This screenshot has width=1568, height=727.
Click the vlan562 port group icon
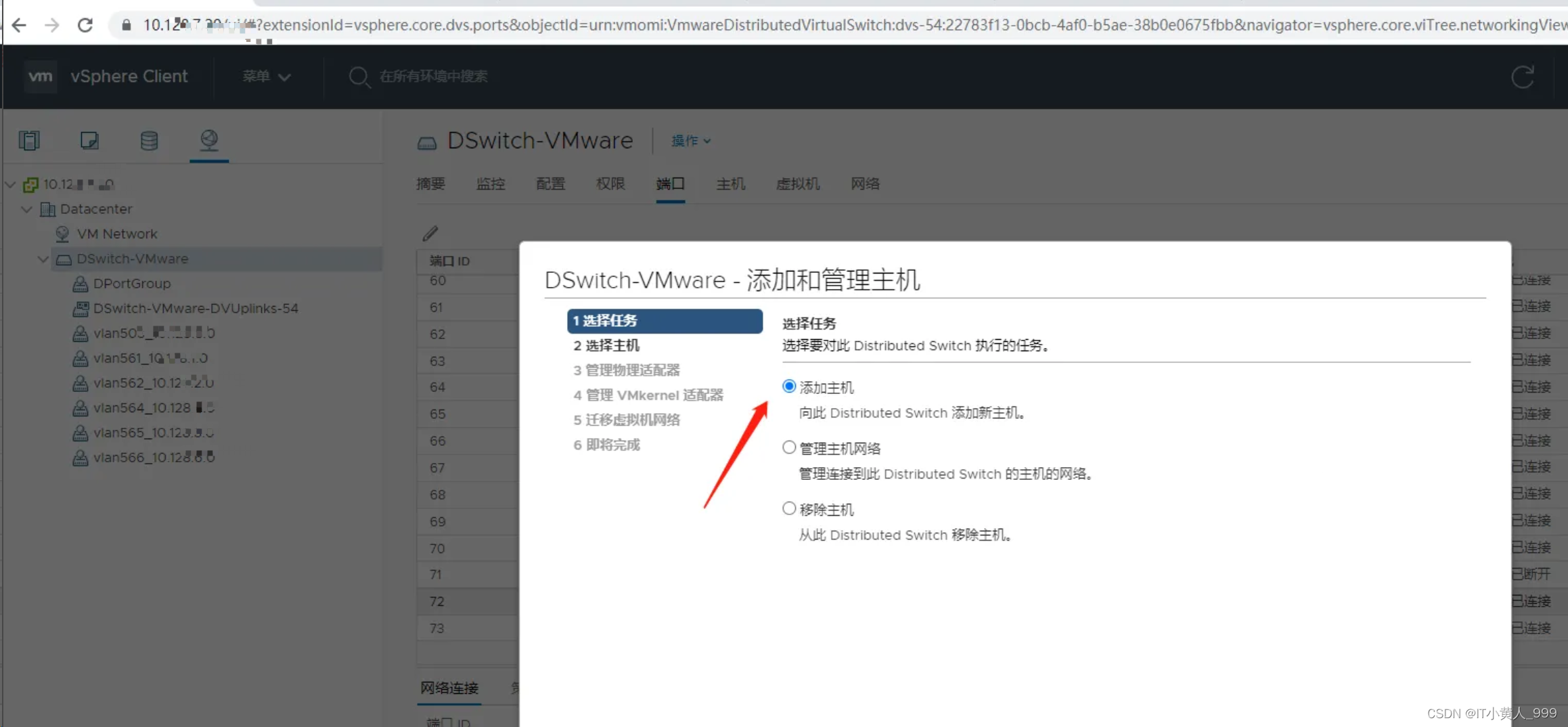[81, 383]
